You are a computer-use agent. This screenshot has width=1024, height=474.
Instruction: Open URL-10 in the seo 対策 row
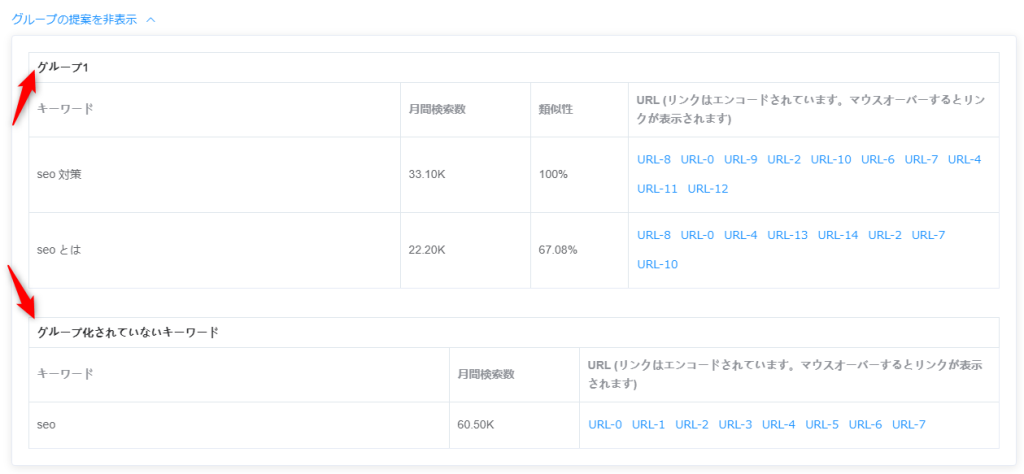pos(831,159)
